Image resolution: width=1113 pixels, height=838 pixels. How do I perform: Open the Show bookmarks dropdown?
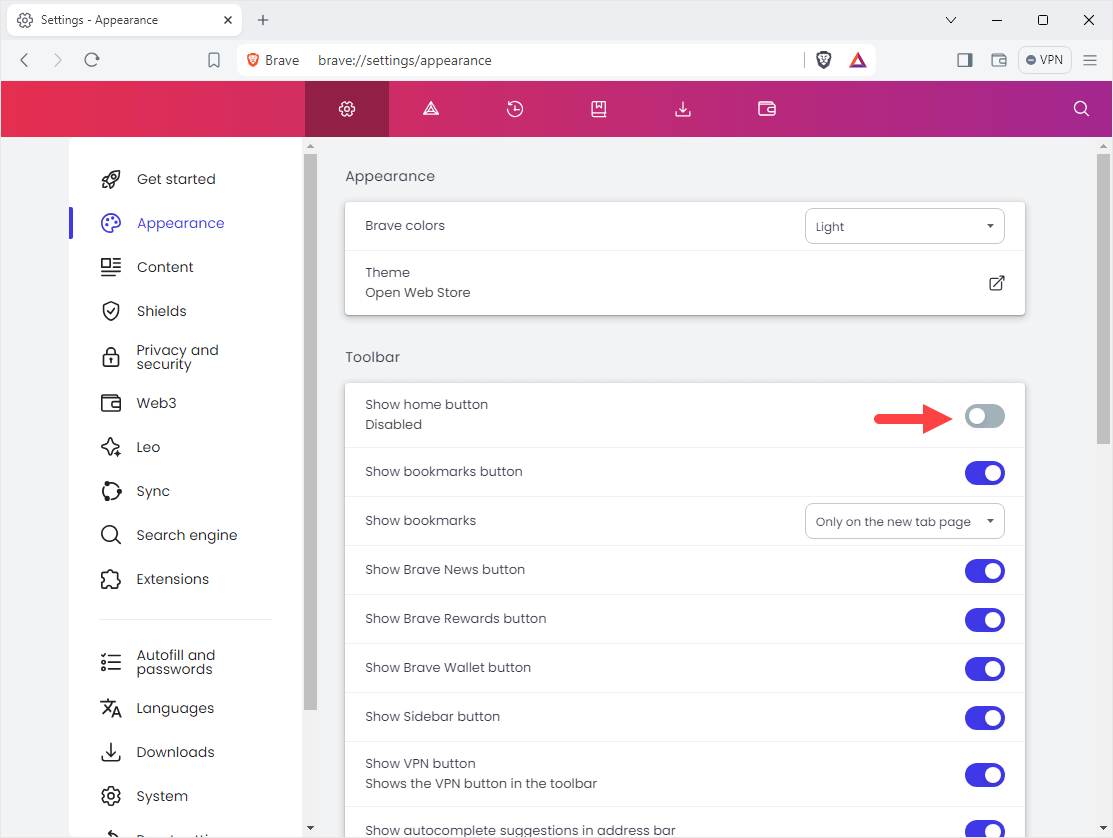tap(904, 522)
